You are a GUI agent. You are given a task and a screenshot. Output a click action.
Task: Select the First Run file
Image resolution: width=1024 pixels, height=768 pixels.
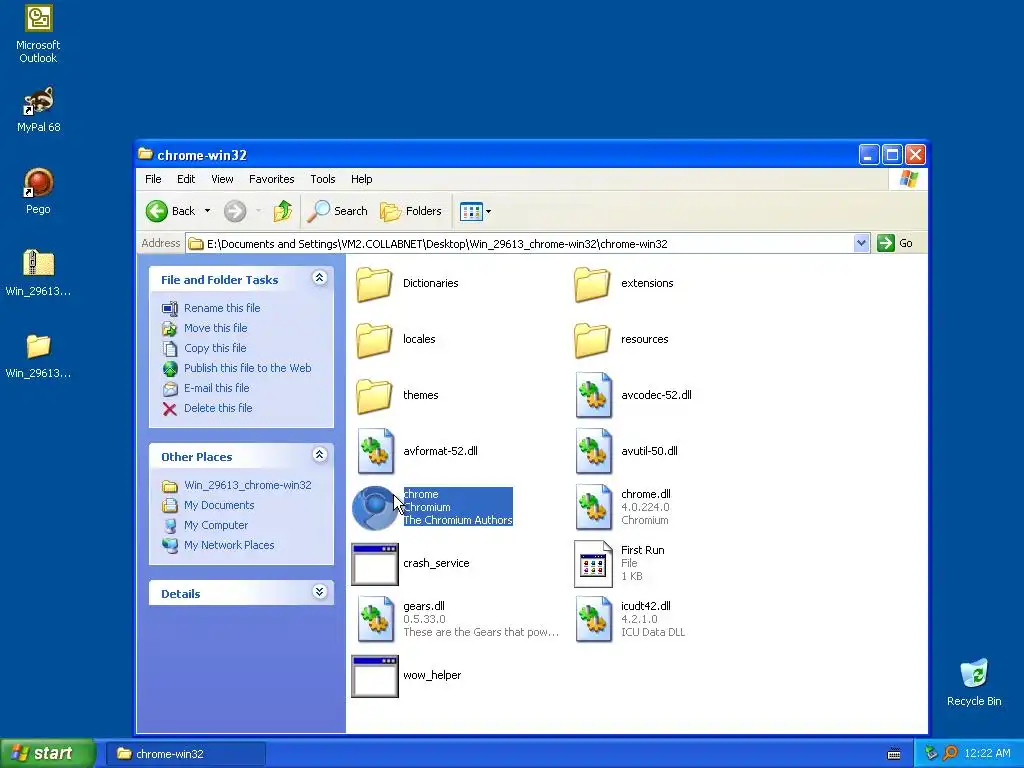(619, 564)
